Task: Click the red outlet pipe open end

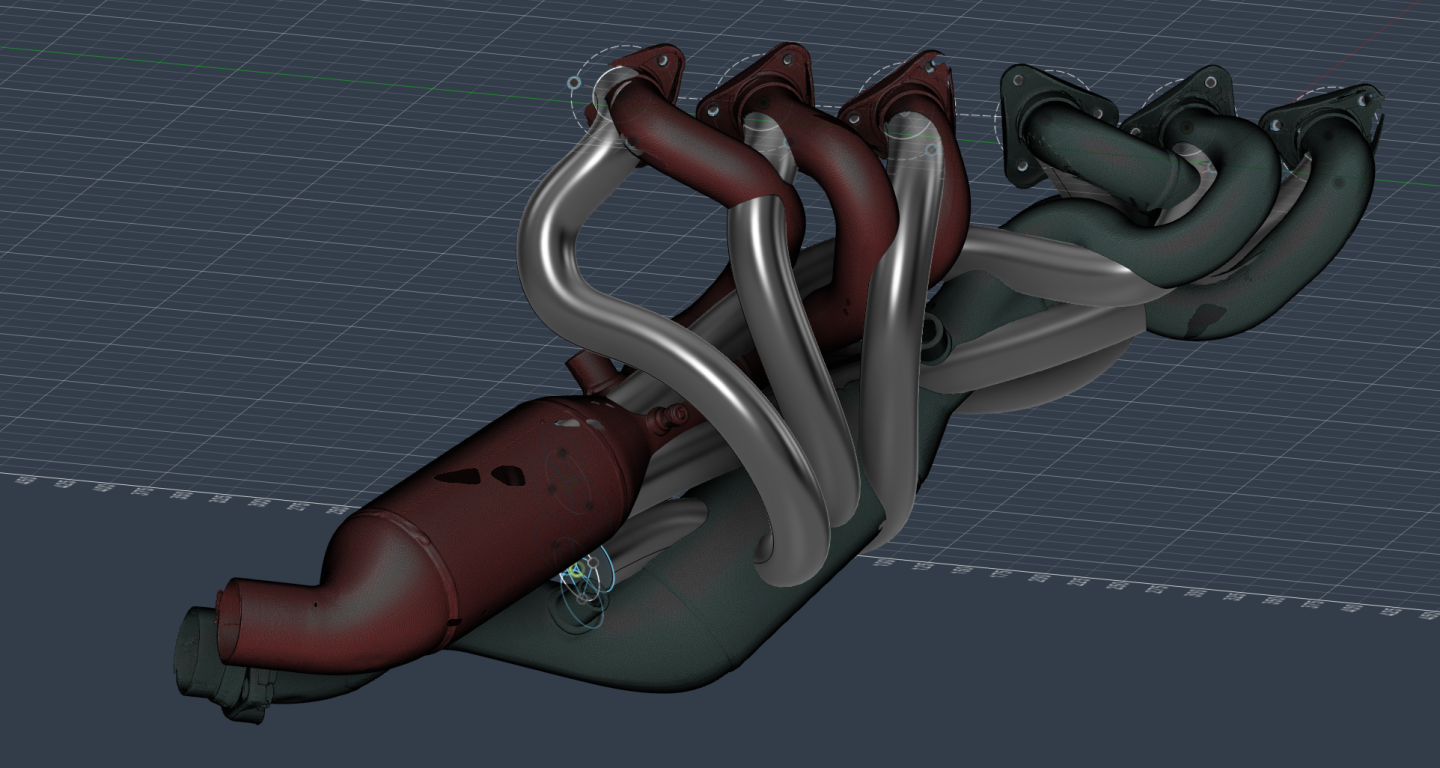Action: (x=228, y=627)
